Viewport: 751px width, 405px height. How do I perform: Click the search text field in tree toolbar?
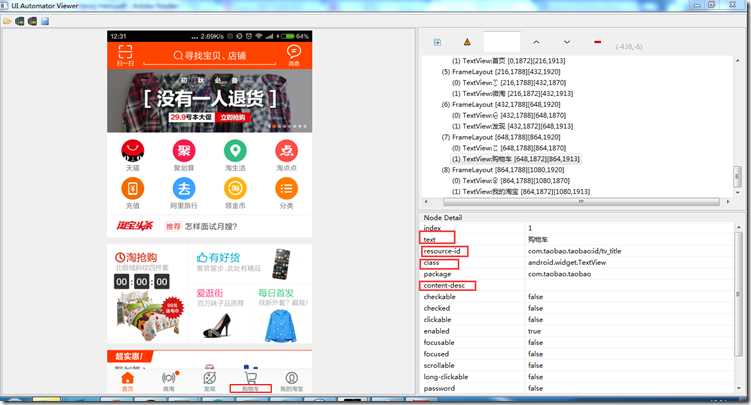pyautogui.click(x=501, y=42)
